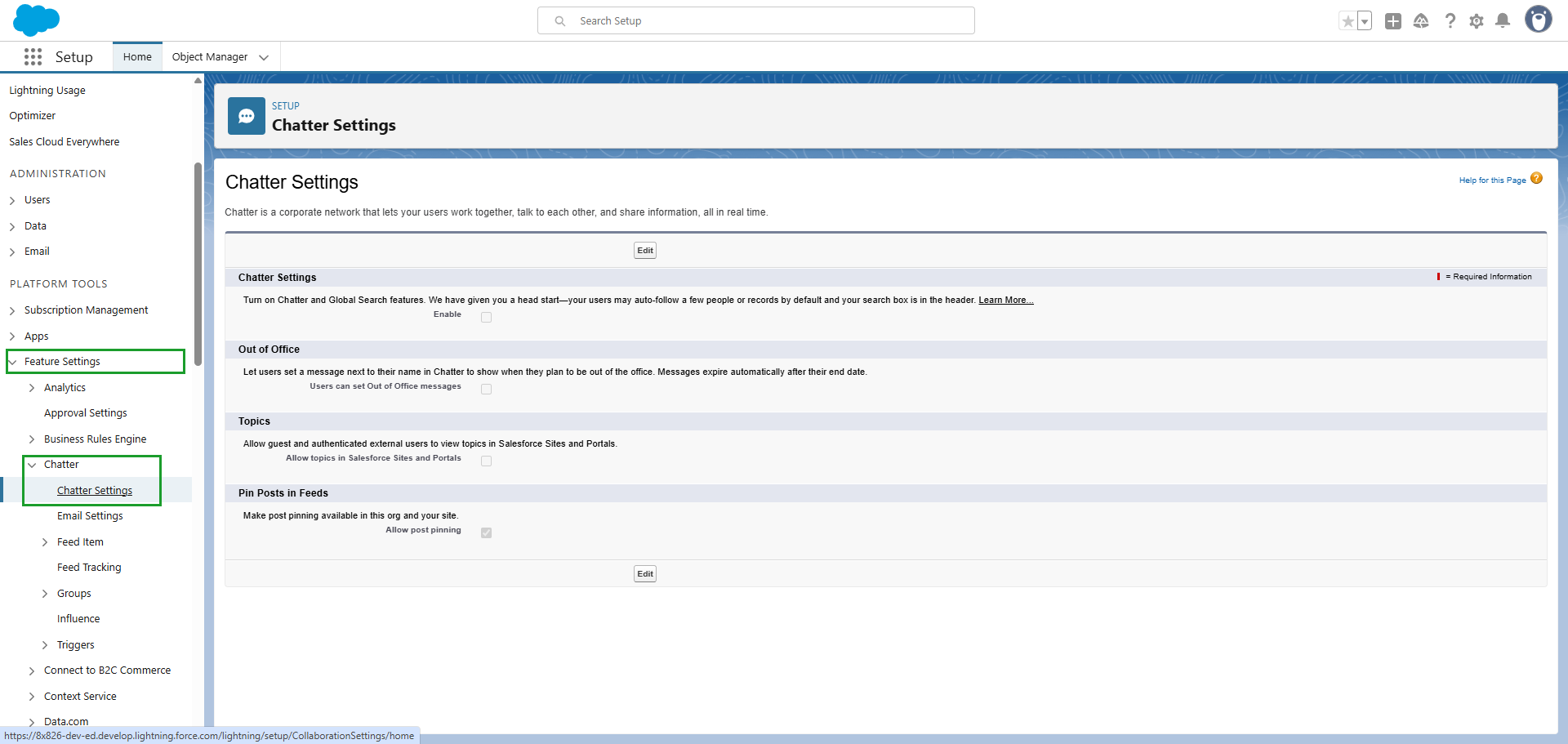Open the user profile avatar
The width and height of the screenshot is (1568, 744).
[1539, 20]
